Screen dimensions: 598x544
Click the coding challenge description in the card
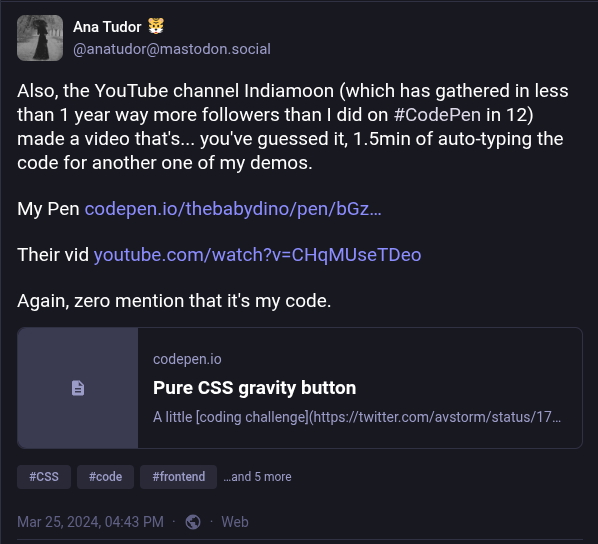[x=357, y=417]
